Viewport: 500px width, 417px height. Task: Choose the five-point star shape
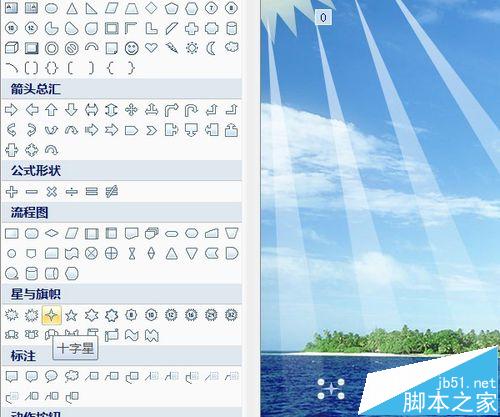tap(71, 315)
